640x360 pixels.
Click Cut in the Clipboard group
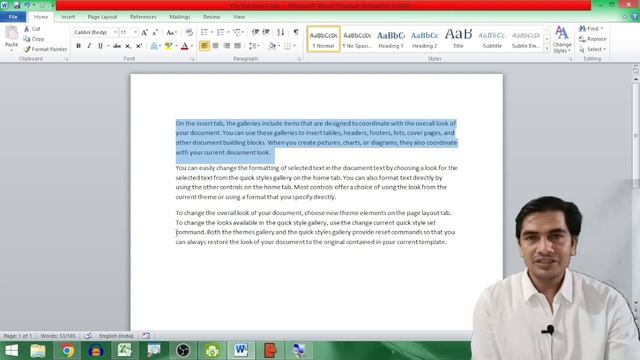pos(32,29)
